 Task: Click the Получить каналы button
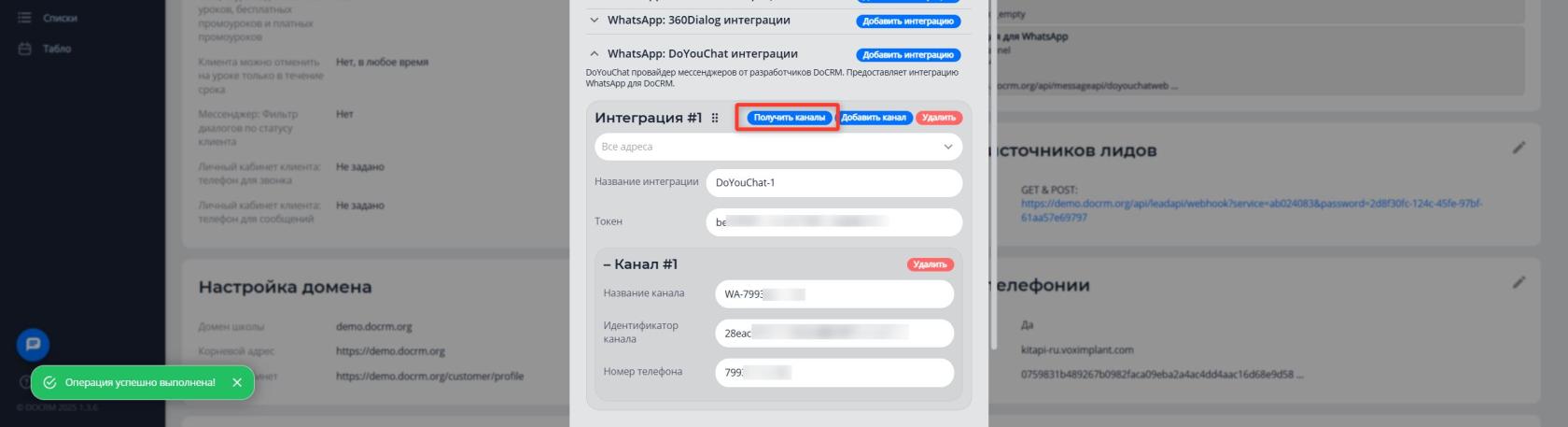point(789,118)
